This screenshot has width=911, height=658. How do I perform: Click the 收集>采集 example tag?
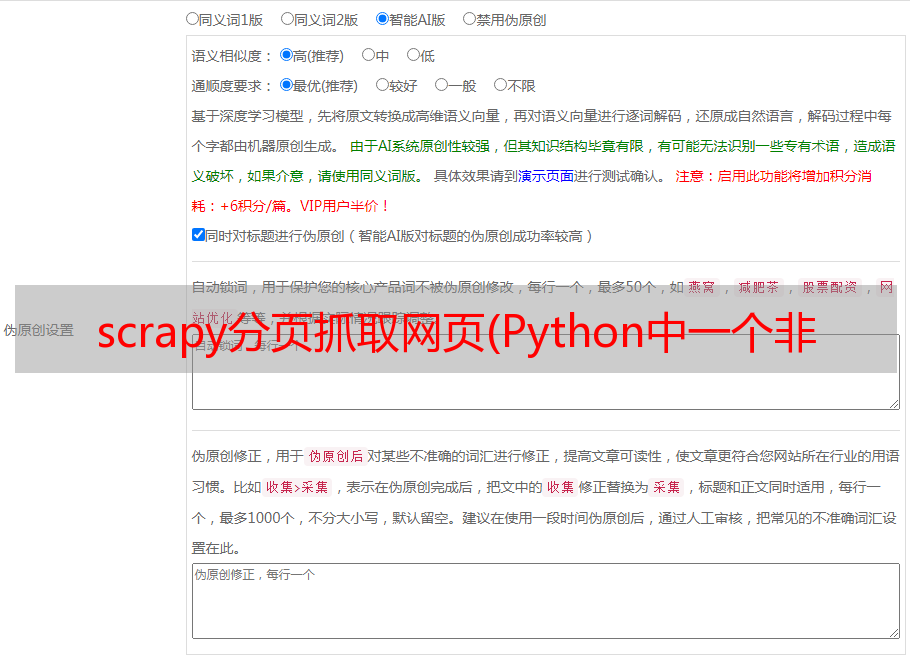[297, 487]
